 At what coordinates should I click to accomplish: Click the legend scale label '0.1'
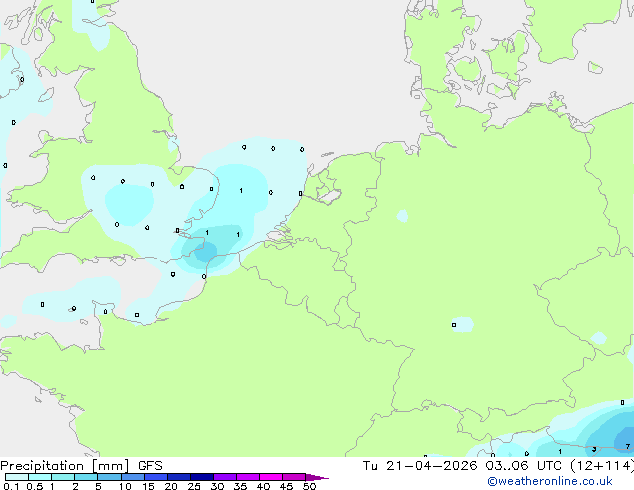[11, 486]
